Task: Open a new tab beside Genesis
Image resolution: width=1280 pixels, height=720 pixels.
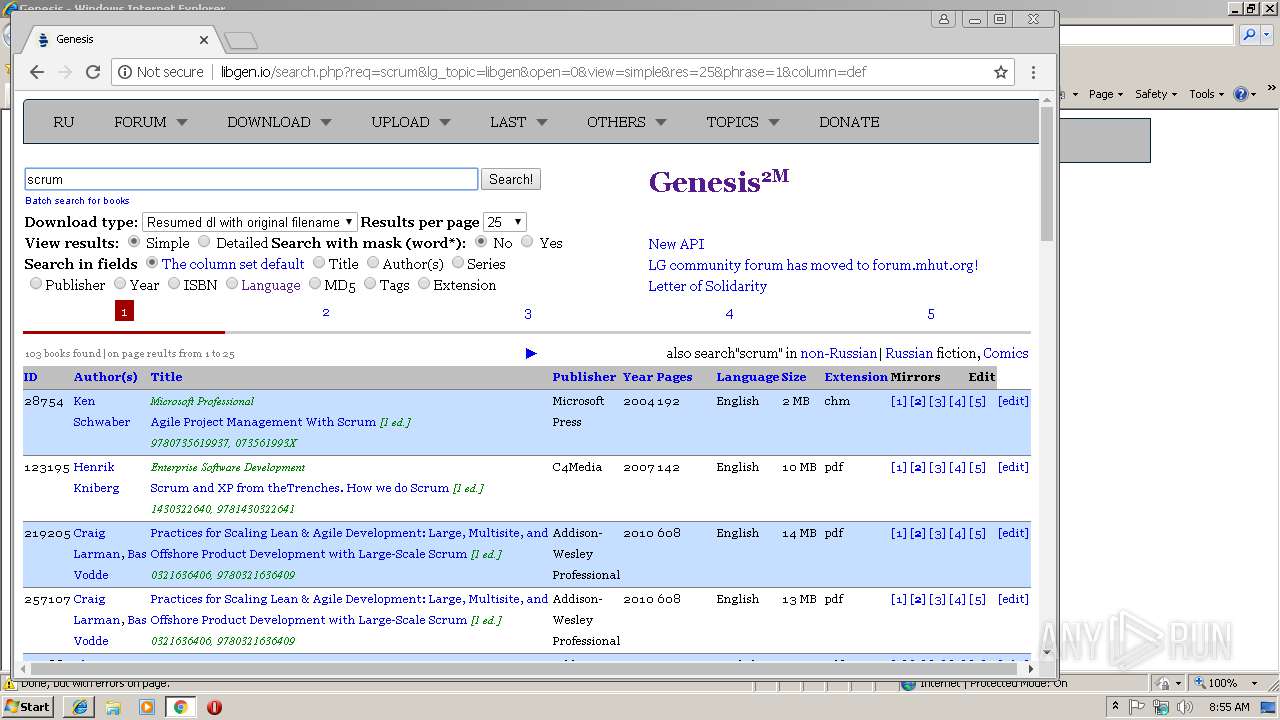Action: coord(241,40)
